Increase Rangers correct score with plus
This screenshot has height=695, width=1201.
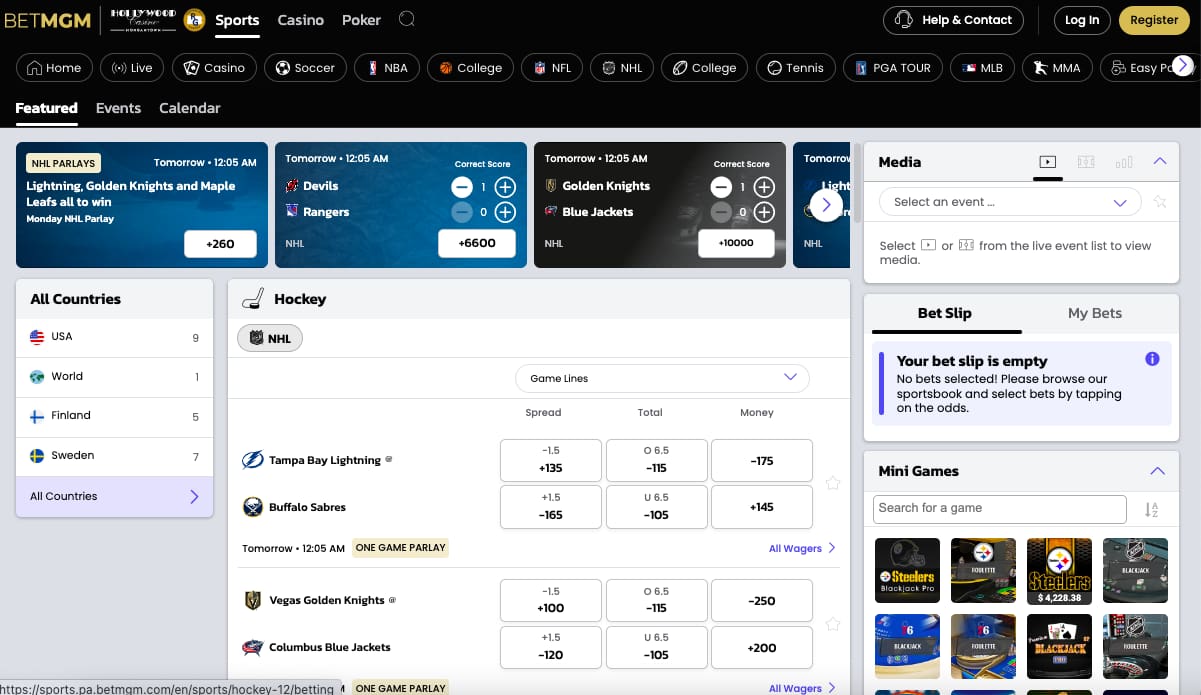coord(505,212)
